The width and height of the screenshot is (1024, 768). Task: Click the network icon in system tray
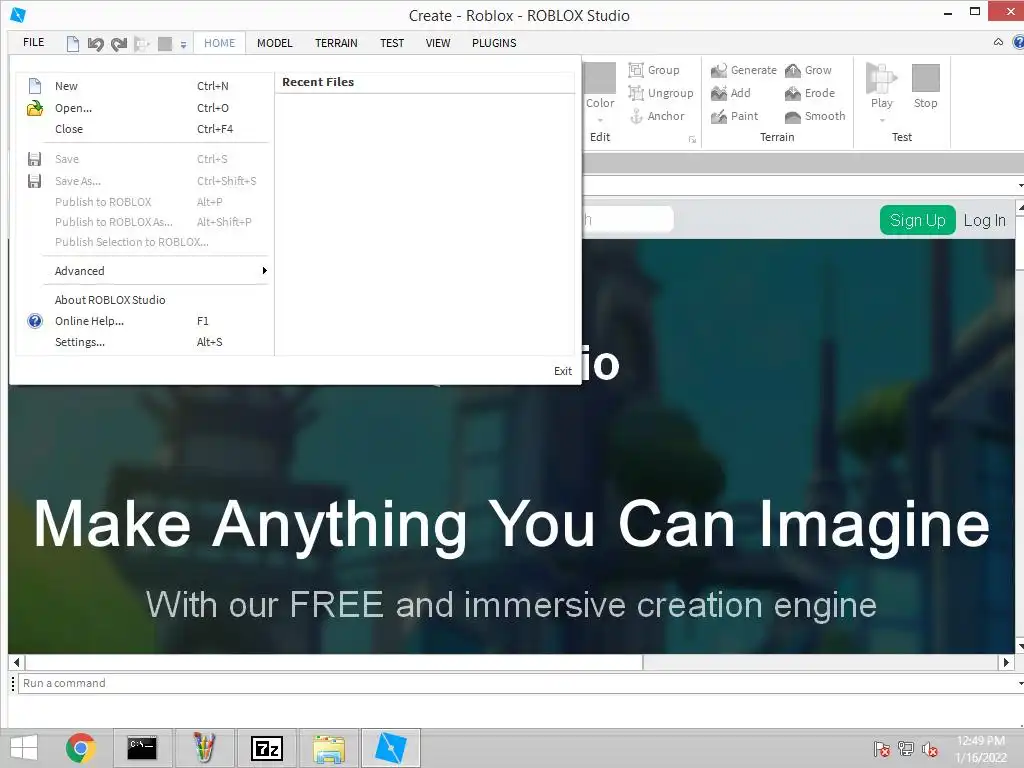click(x=906, y=749)
